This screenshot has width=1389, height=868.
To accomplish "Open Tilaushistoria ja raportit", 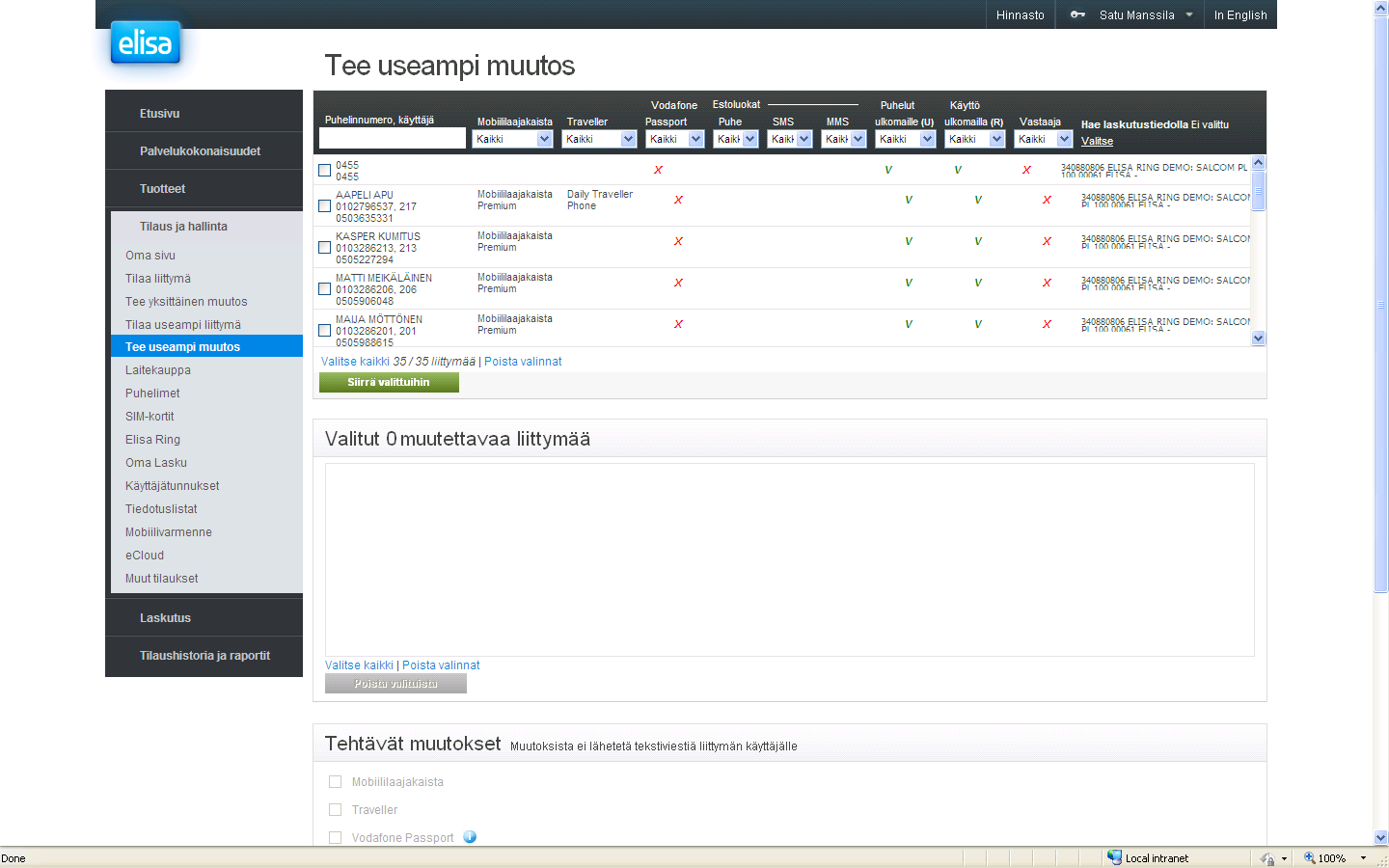I will [204, 656].
